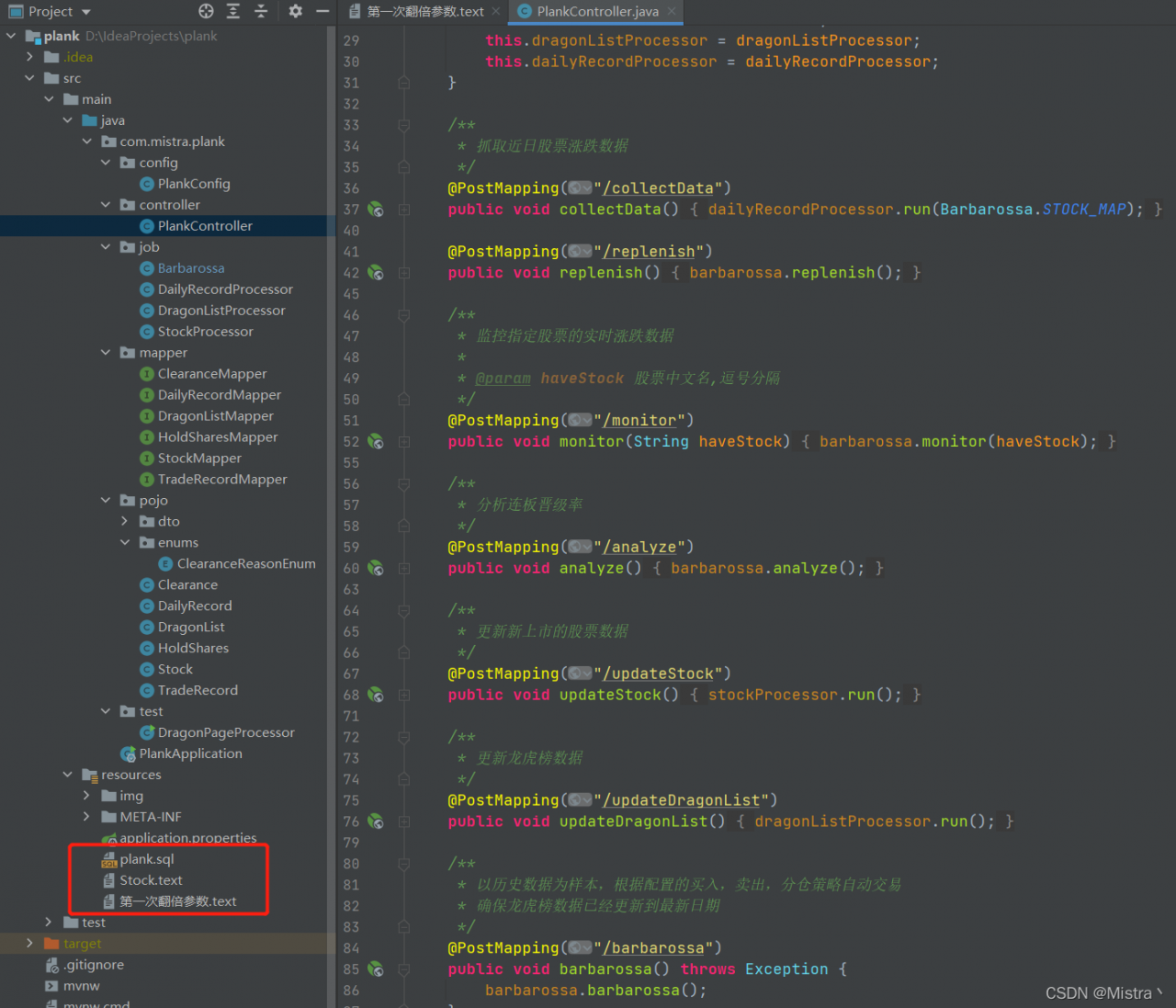Click the endpoint gutter icon on line 85
The width and height of the screenshot is (1176, 1008).
(376, 969)
